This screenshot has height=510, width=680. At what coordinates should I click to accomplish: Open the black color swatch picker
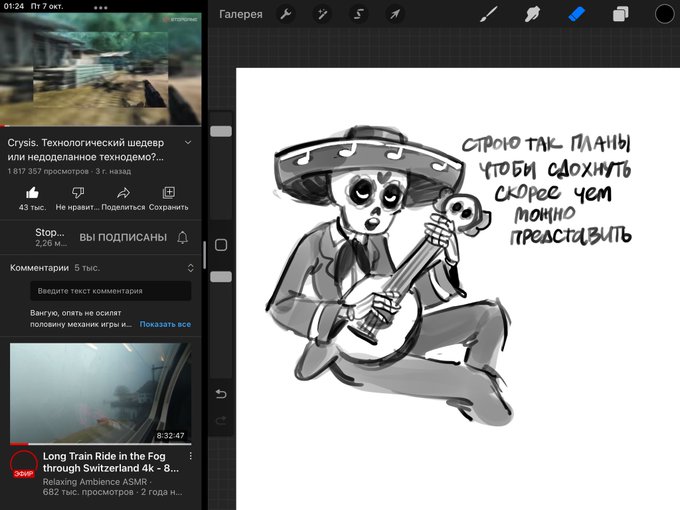664,14
